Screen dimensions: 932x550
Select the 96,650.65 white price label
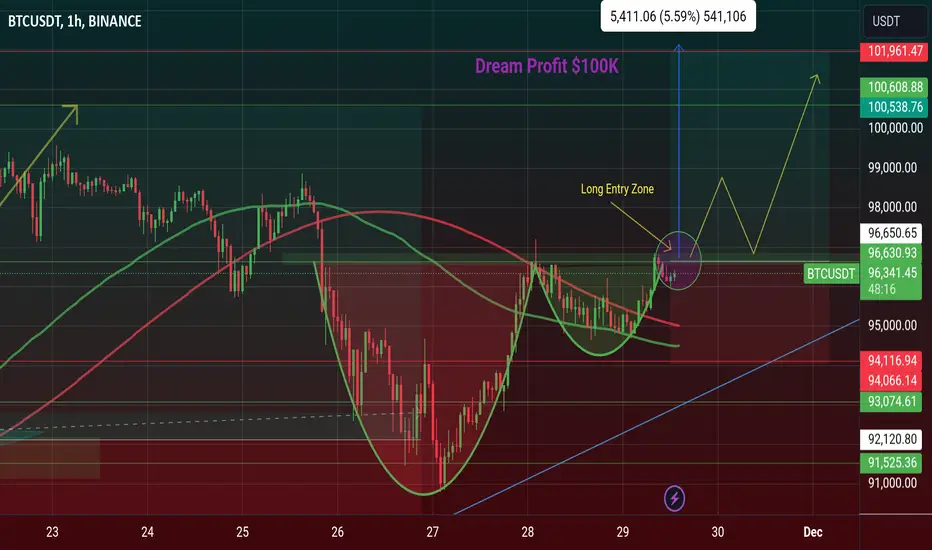click(x=891, y=233)
